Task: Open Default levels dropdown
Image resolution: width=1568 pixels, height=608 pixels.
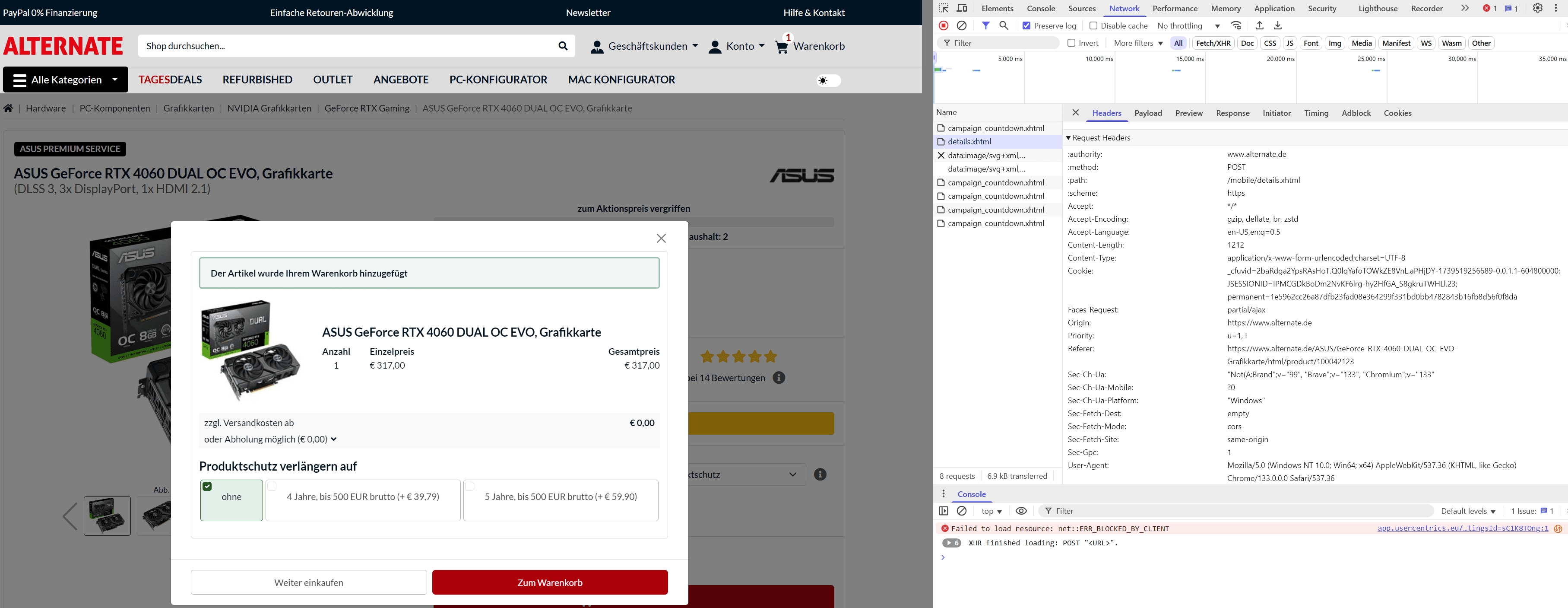Action: coord(1467,511)
